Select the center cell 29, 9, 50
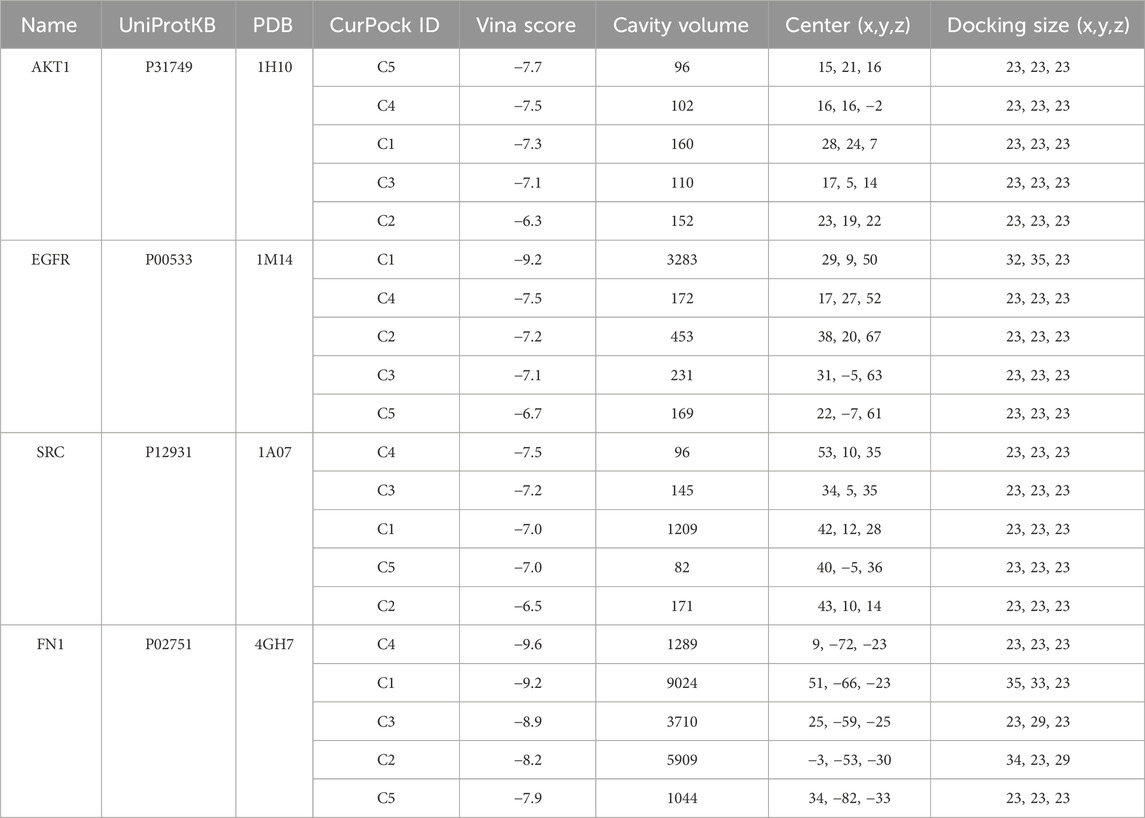The height and width of the screenshot is (818, 1145). click(x=849, y=260)
